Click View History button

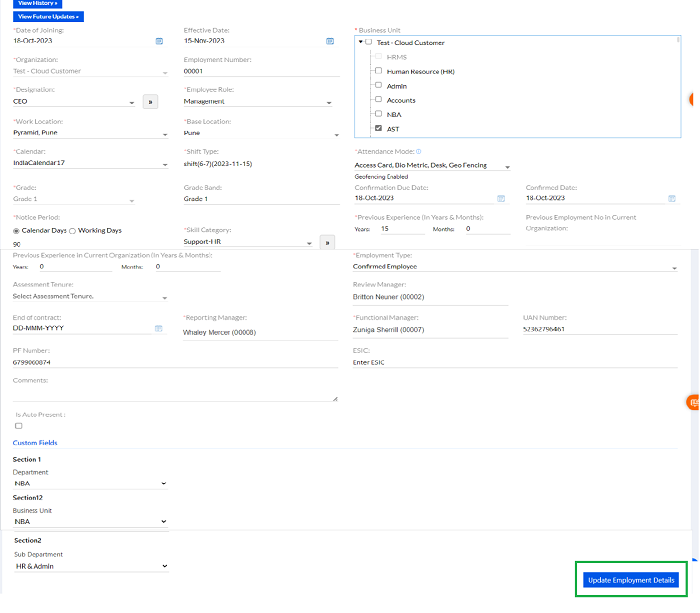click(x=38, y=4)
